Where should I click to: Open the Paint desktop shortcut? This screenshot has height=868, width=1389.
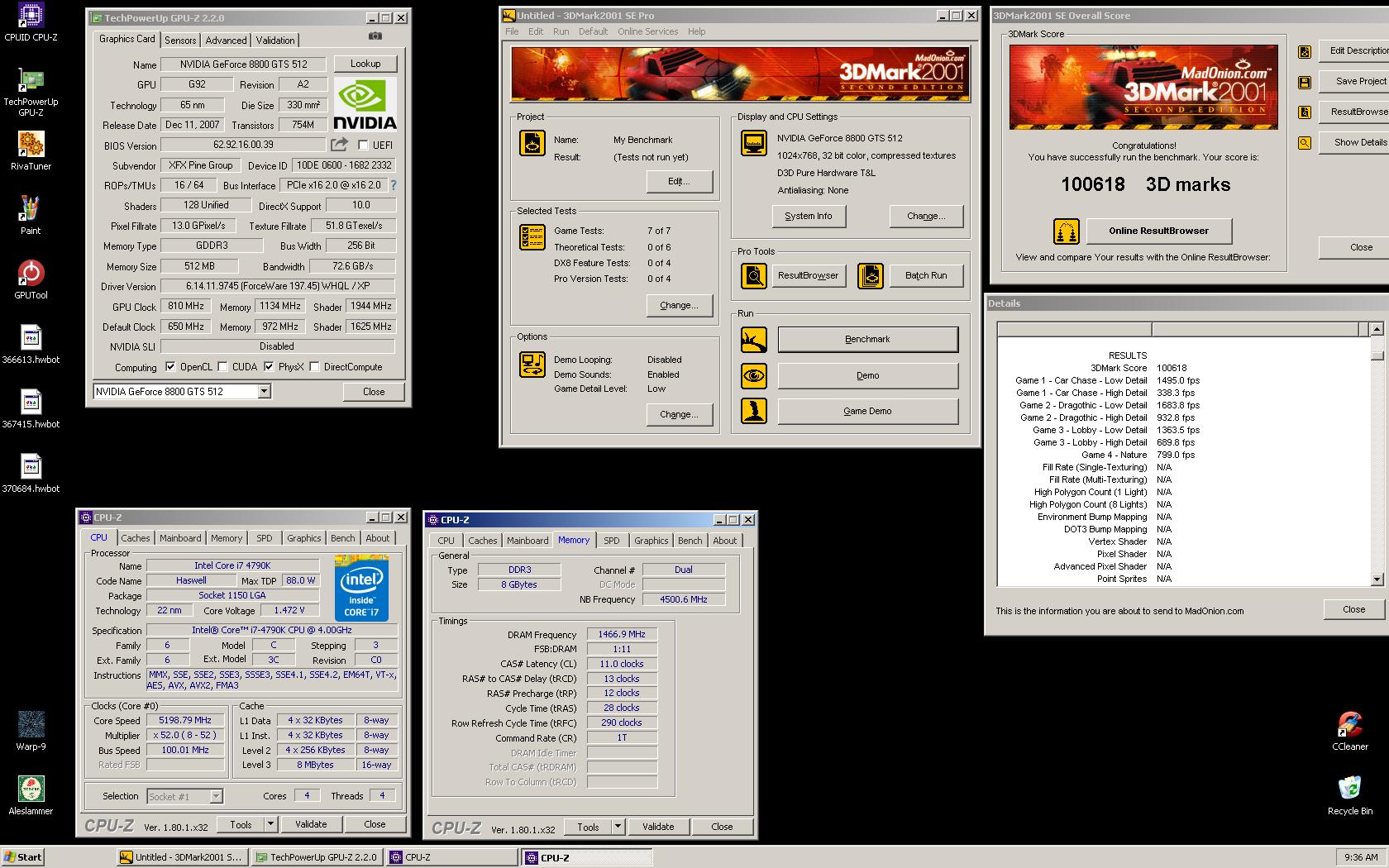click(31, 208)
